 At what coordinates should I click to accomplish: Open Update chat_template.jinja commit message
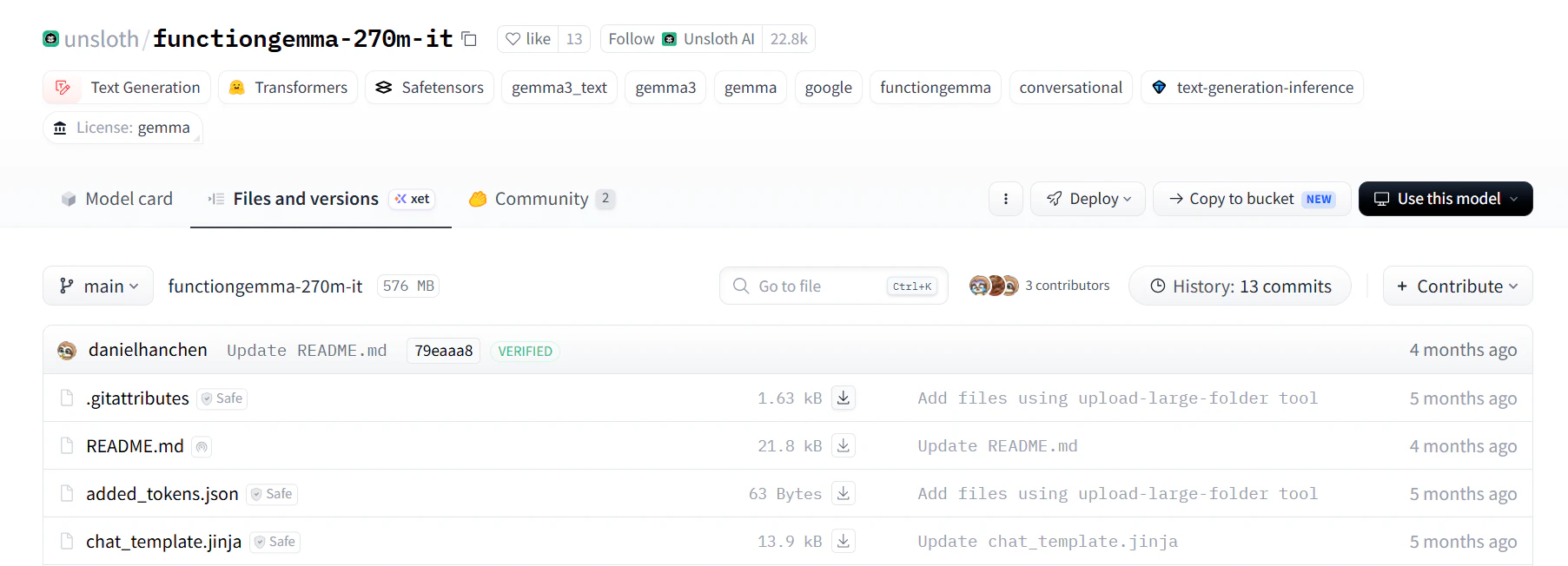[x=1048, y=542]
